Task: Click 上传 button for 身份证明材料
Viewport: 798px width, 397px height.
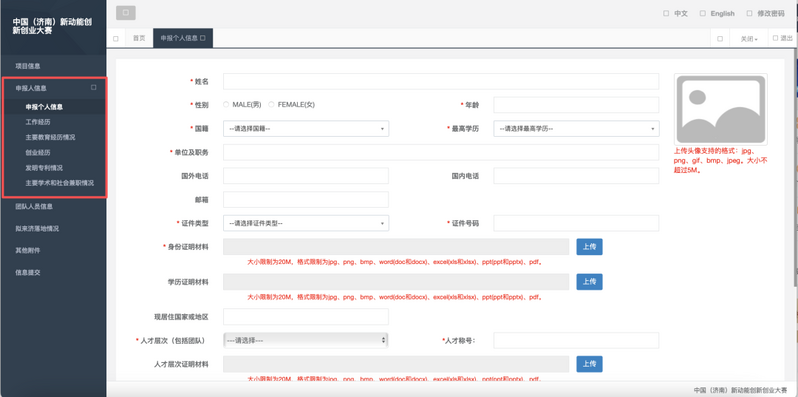Action: [589, 247]
